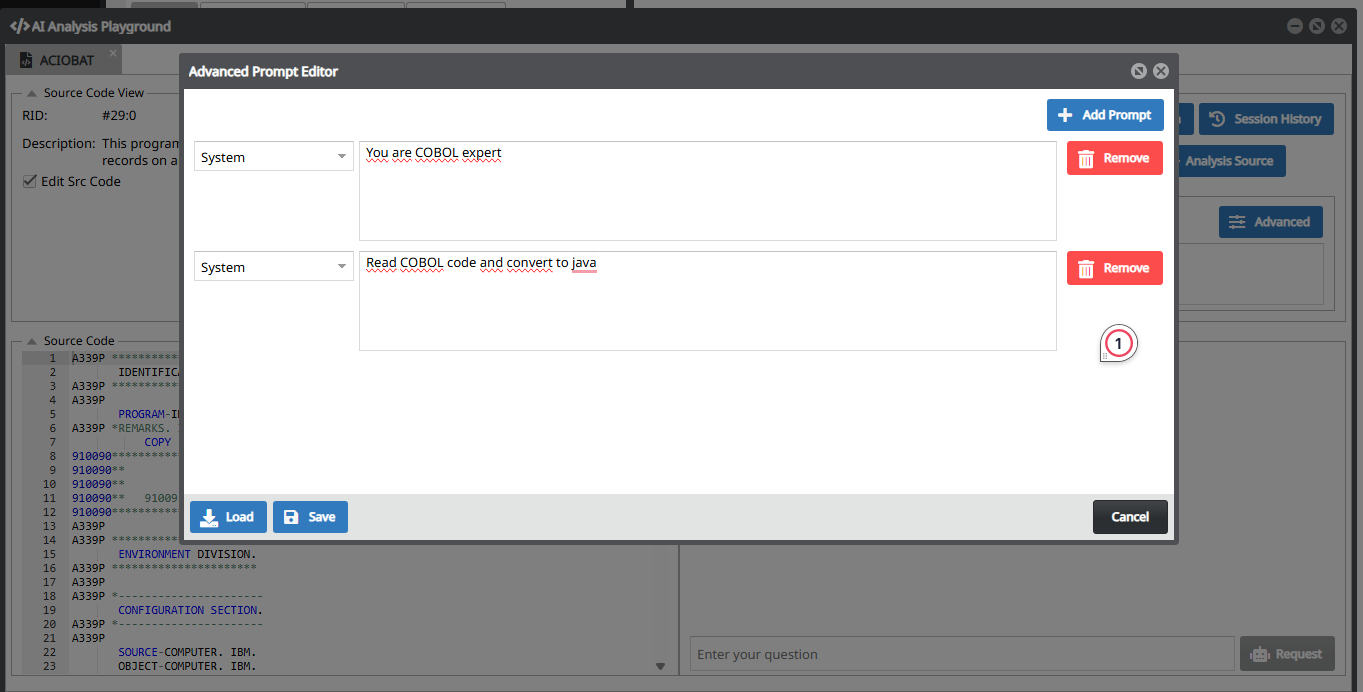Maximize the Advanced Prompt Editor dialog
Viewport: 1363px width, 692px height.
point(1138,71)
